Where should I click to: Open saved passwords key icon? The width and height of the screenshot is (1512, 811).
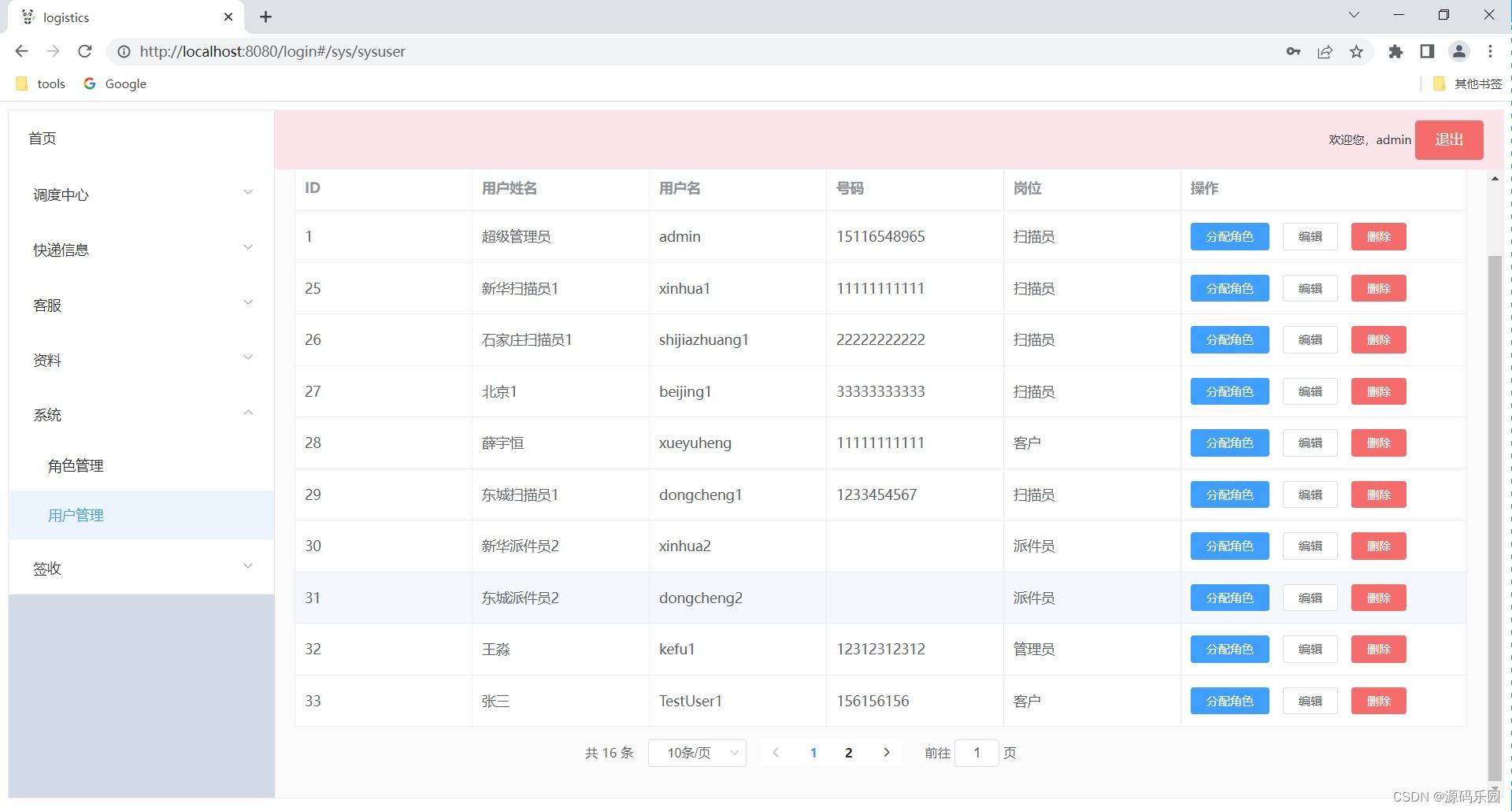click(1293, 51)
